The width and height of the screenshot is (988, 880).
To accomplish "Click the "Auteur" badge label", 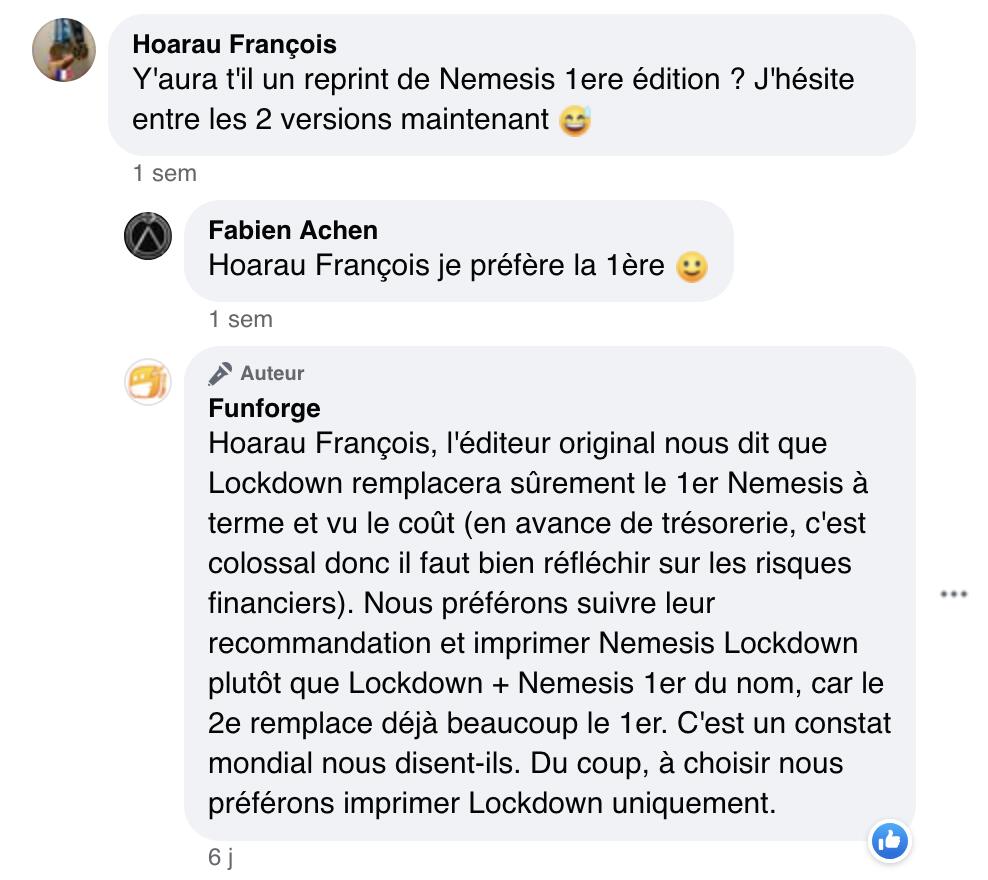I will point(272,374).
